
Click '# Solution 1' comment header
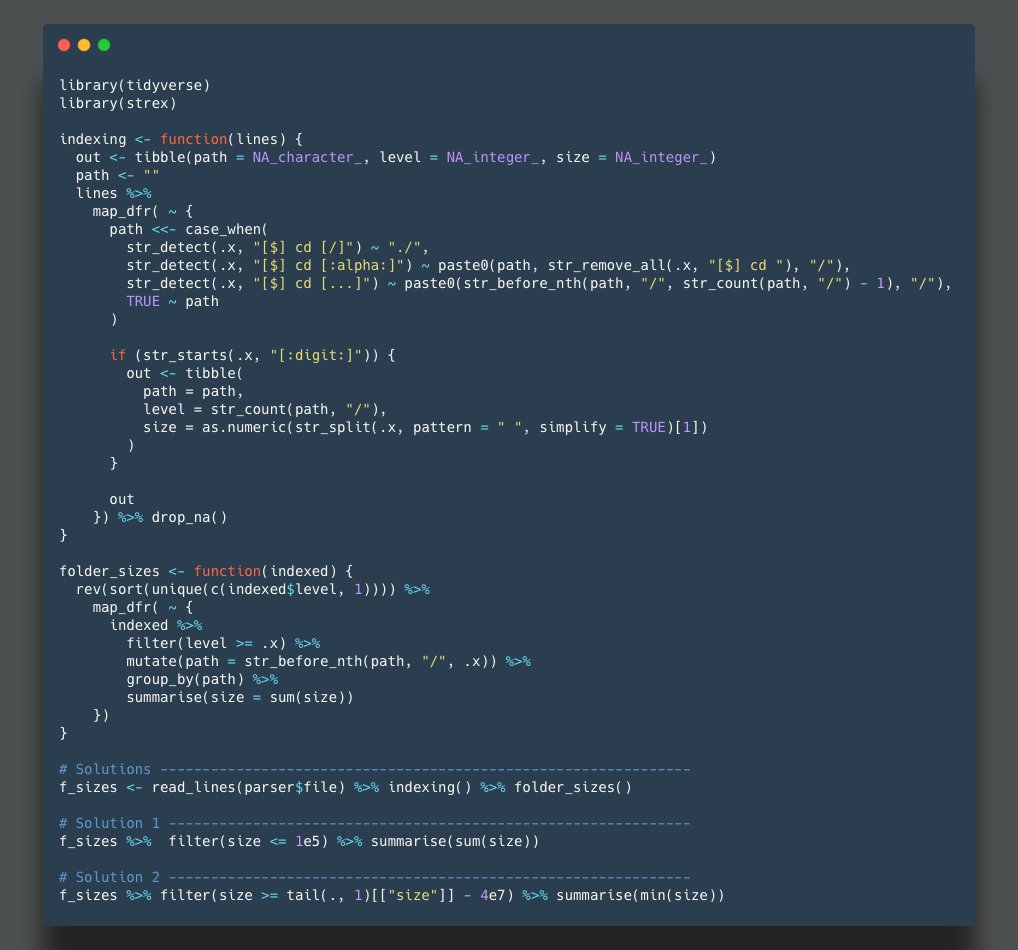(375, 823)
